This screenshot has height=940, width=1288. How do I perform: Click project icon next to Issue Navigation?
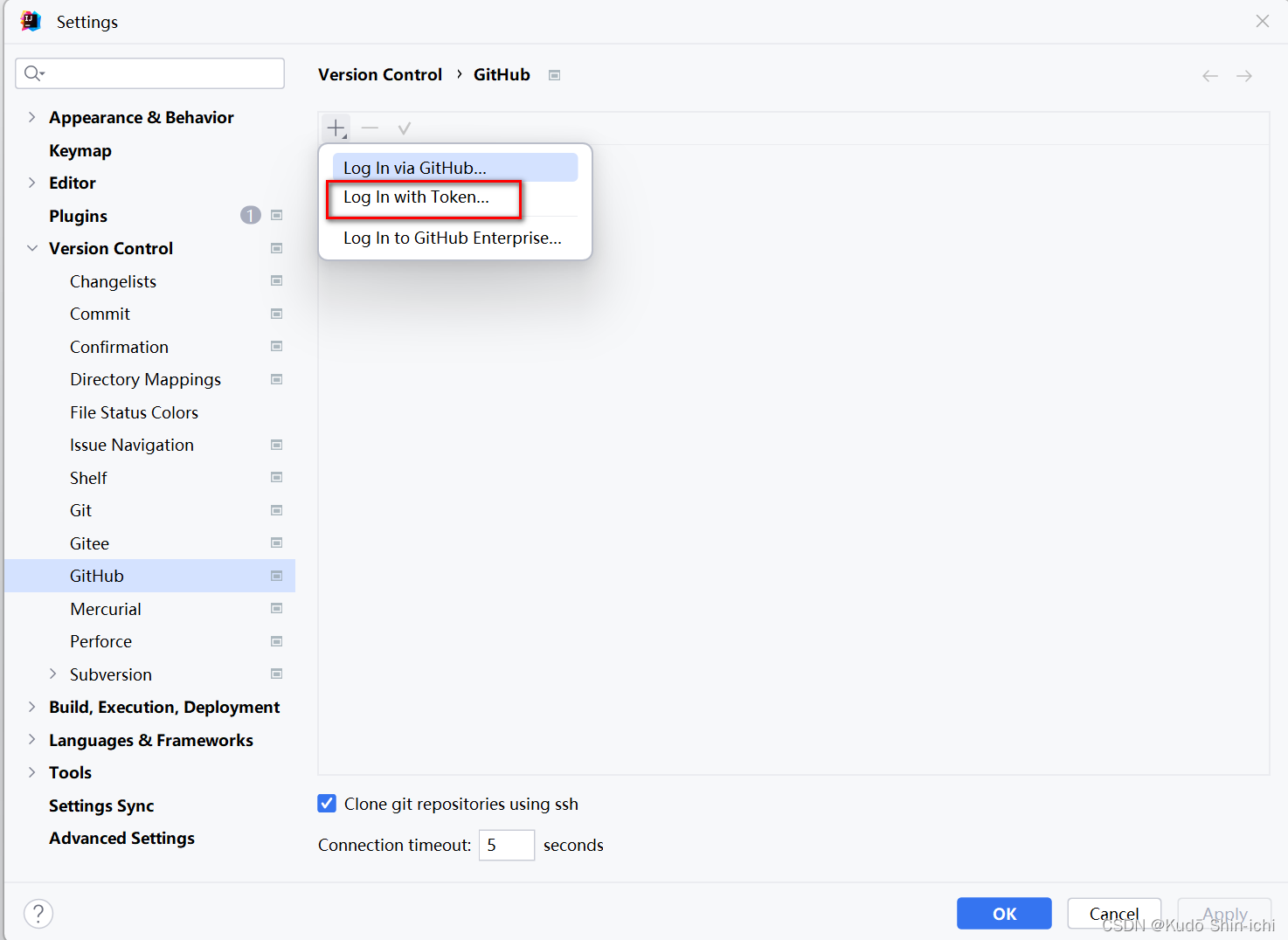click(x=277, y=445)
